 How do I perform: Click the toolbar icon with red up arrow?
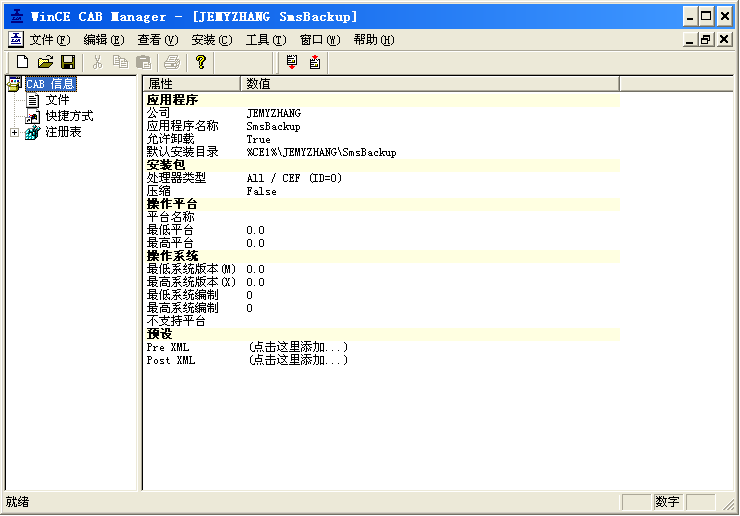[315, 62]
